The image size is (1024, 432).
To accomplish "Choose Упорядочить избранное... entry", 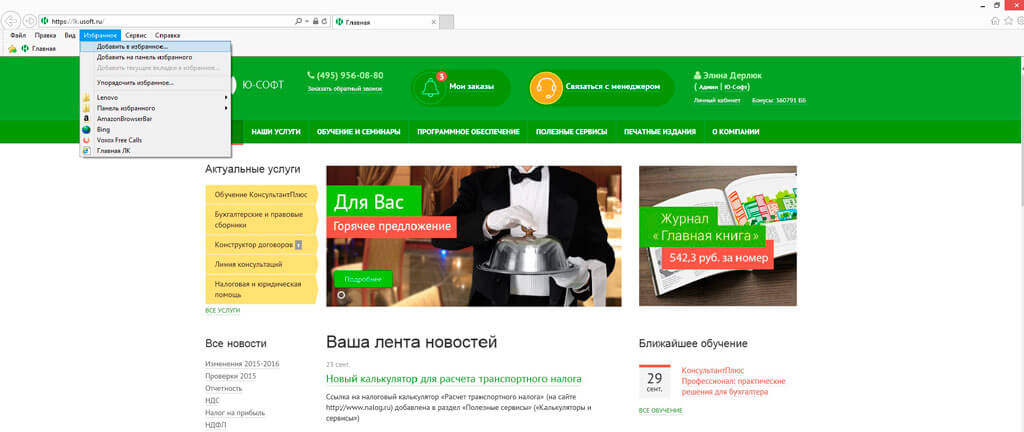I will 155,83.
